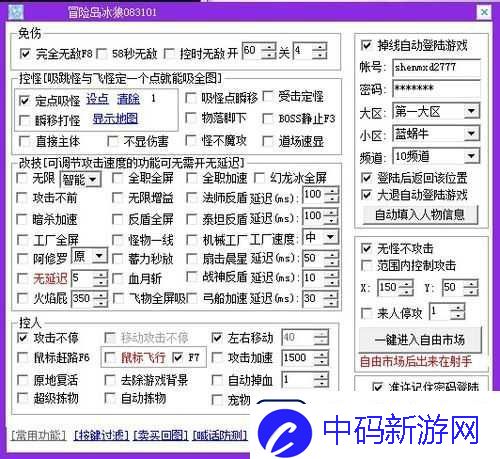
Task: Enable 幻龙冰全屏 checkbox
Action: (x=259, y=178)
